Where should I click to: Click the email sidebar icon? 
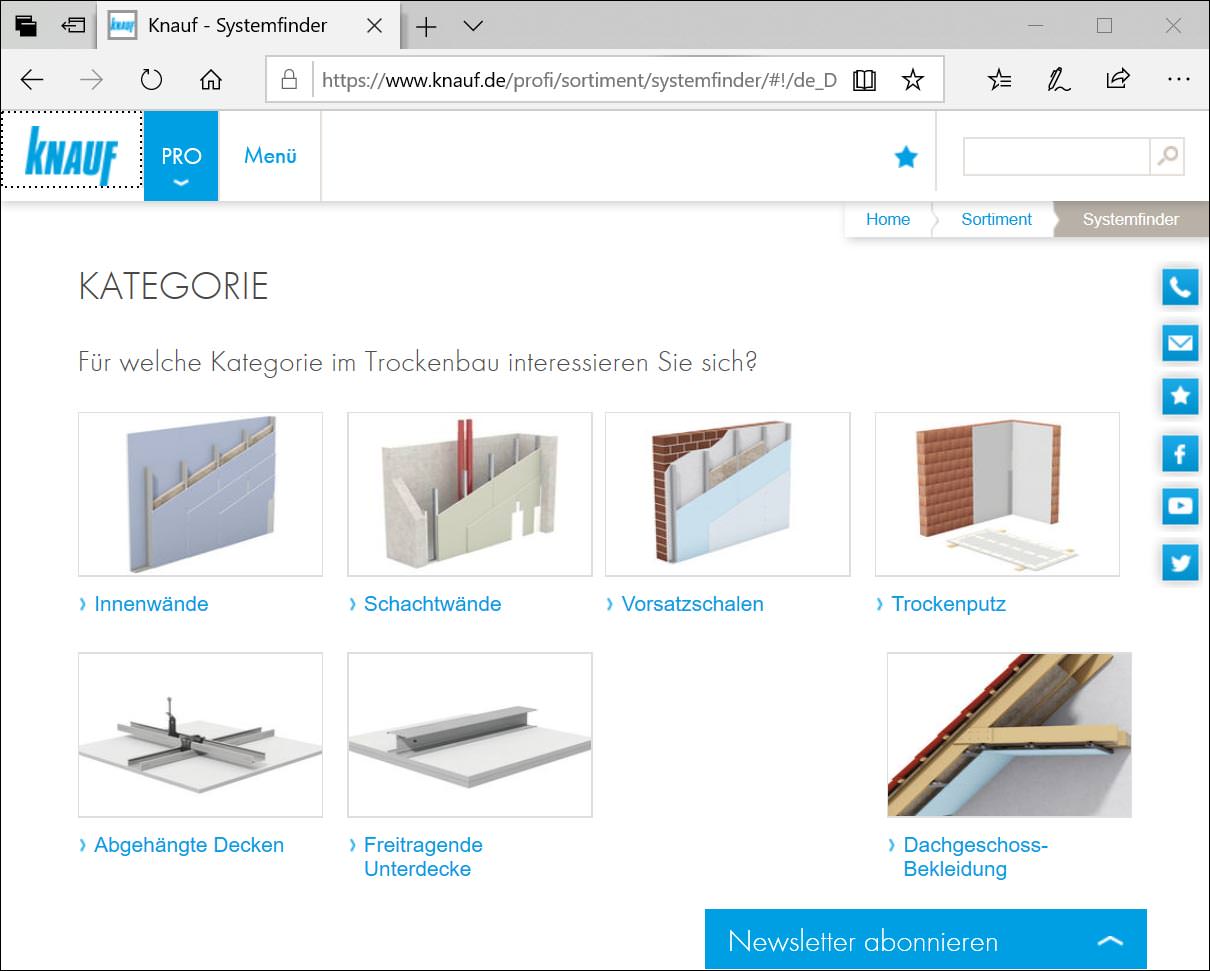coord(1181,343)
